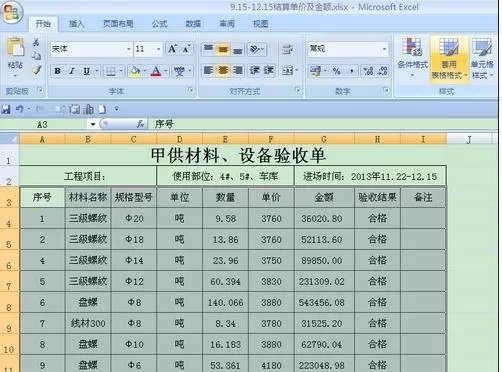Open the font name dropdown 宋体
The height and width of the screenshot is (372, 502).
(128, 49)
